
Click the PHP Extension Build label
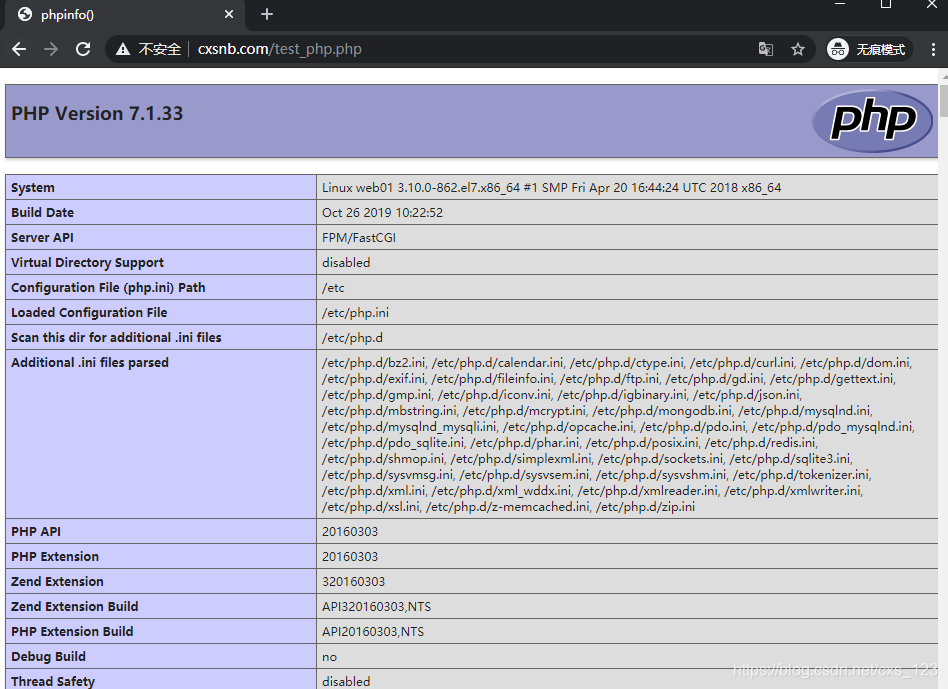pos(72,632)
